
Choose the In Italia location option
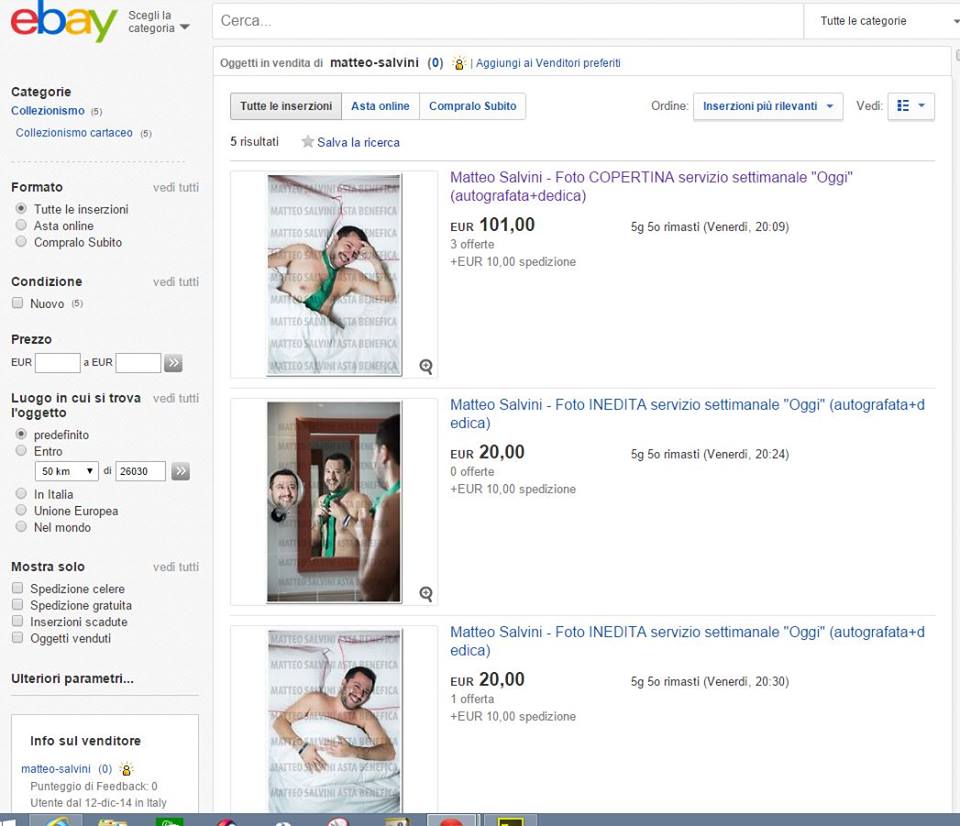[21, 494]
